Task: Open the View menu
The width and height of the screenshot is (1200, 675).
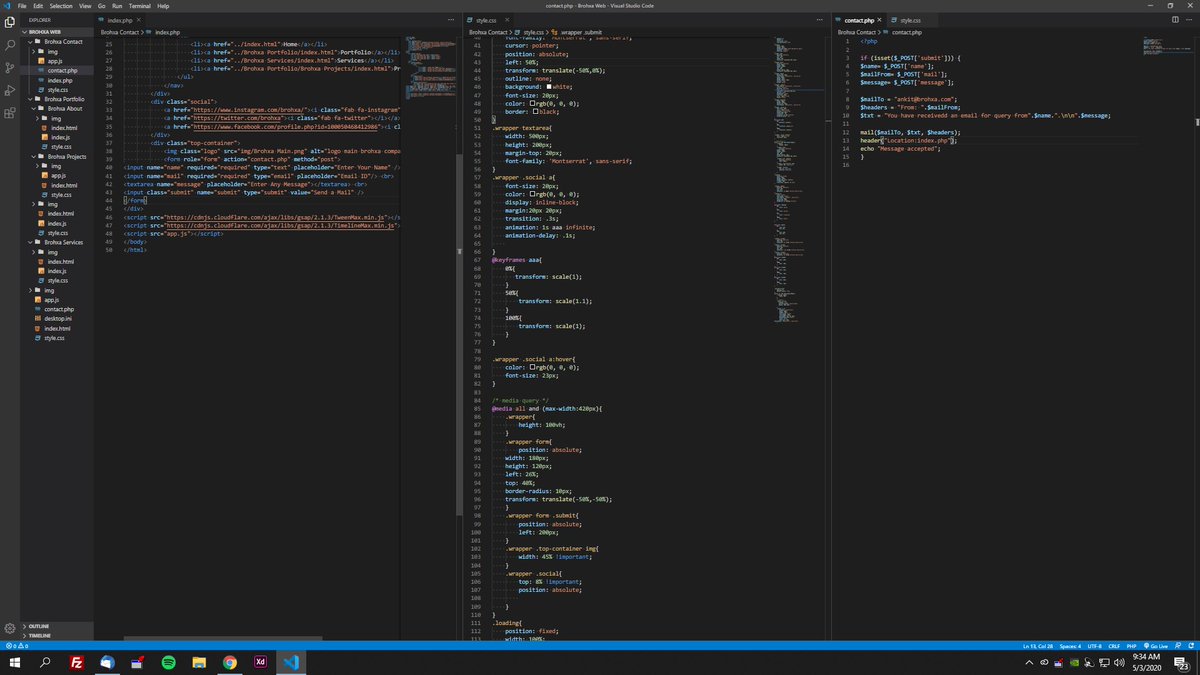Action: [x=85, y=6]
